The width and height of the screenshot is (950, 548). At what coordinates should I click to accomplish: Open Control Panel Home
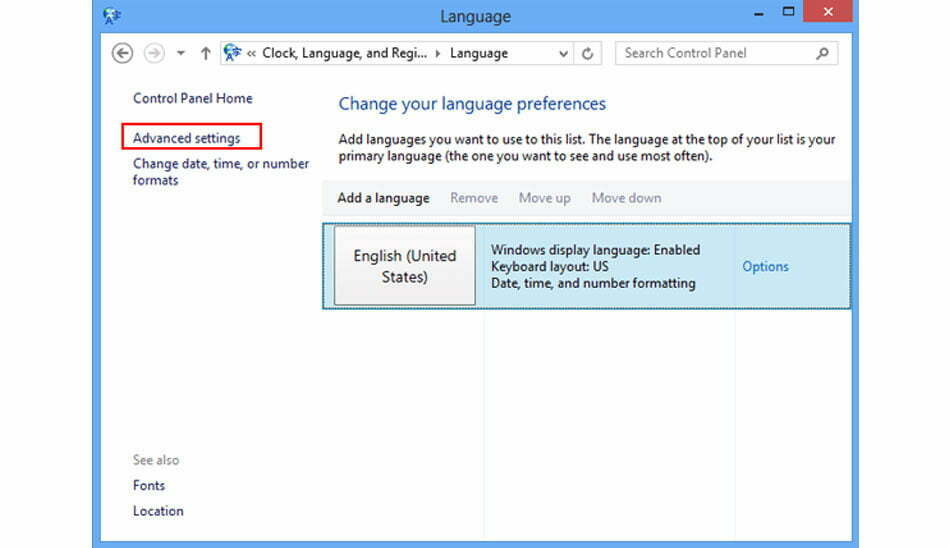(193, 98)
